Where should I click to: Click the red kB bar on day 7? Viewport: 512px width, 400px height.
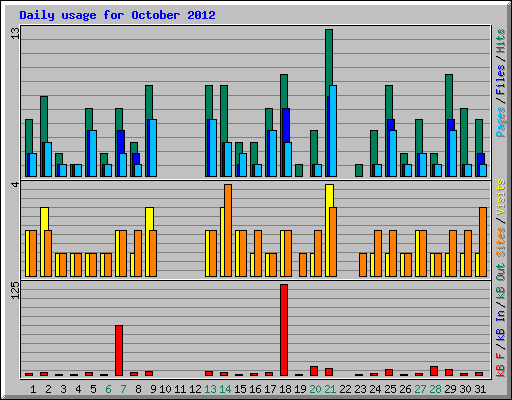(119, 351)
